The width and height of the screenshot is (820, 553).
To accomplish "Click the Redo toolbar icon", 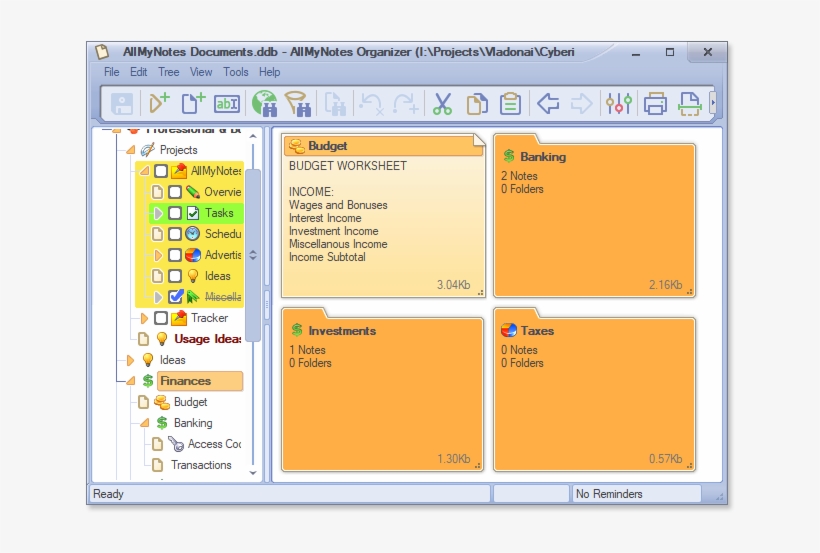I will click(406, 104).
